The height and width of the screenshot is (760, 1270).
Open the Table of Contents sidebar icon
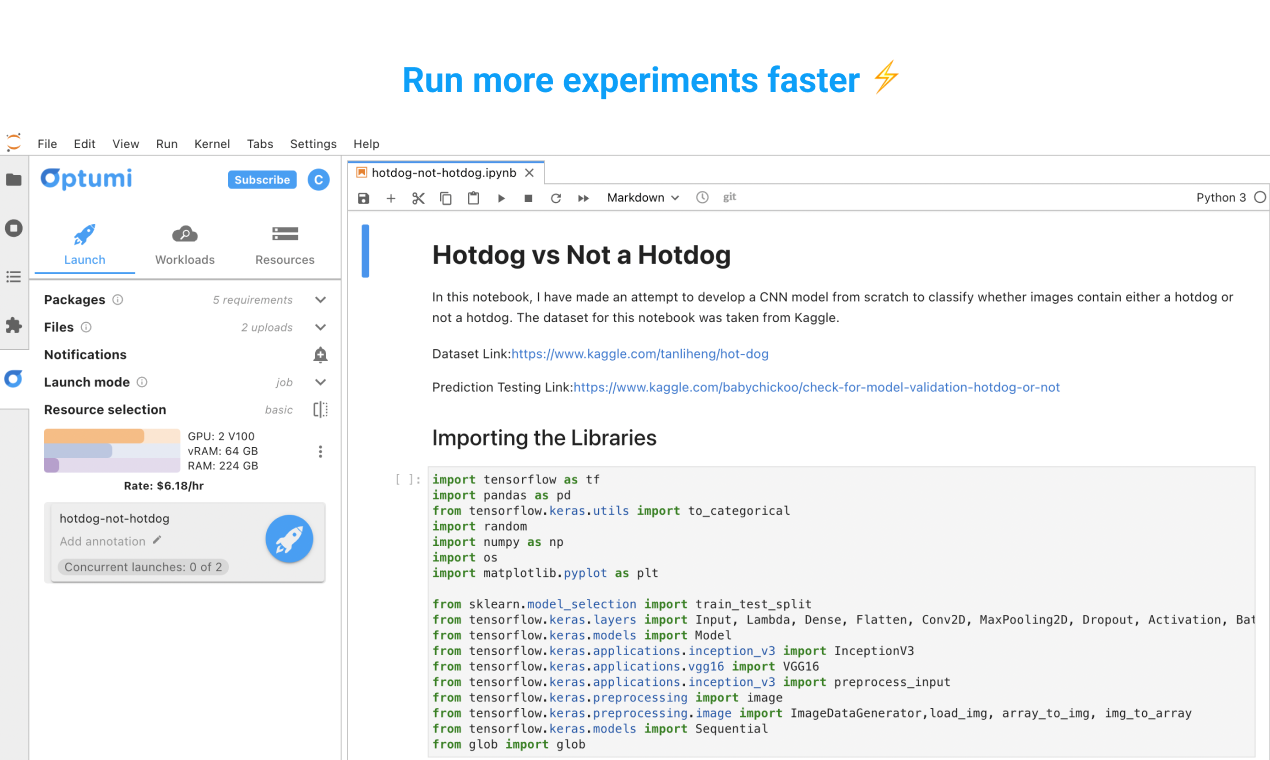tap(14, 276)
